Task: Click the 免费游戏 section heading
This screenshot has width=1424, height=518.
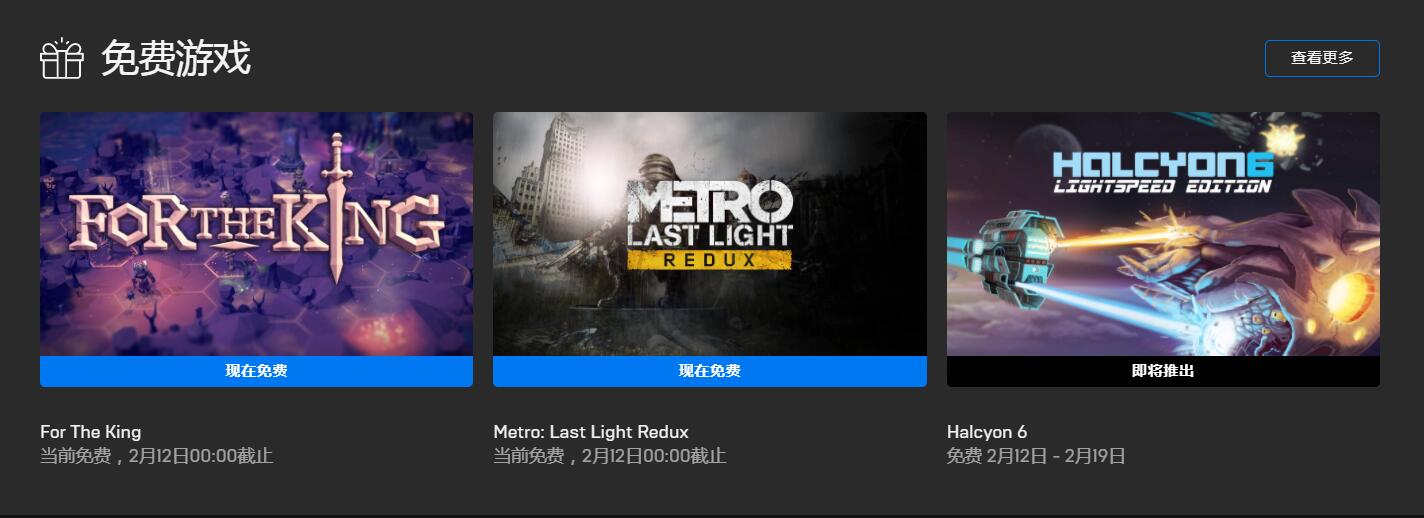Action: 175,58
